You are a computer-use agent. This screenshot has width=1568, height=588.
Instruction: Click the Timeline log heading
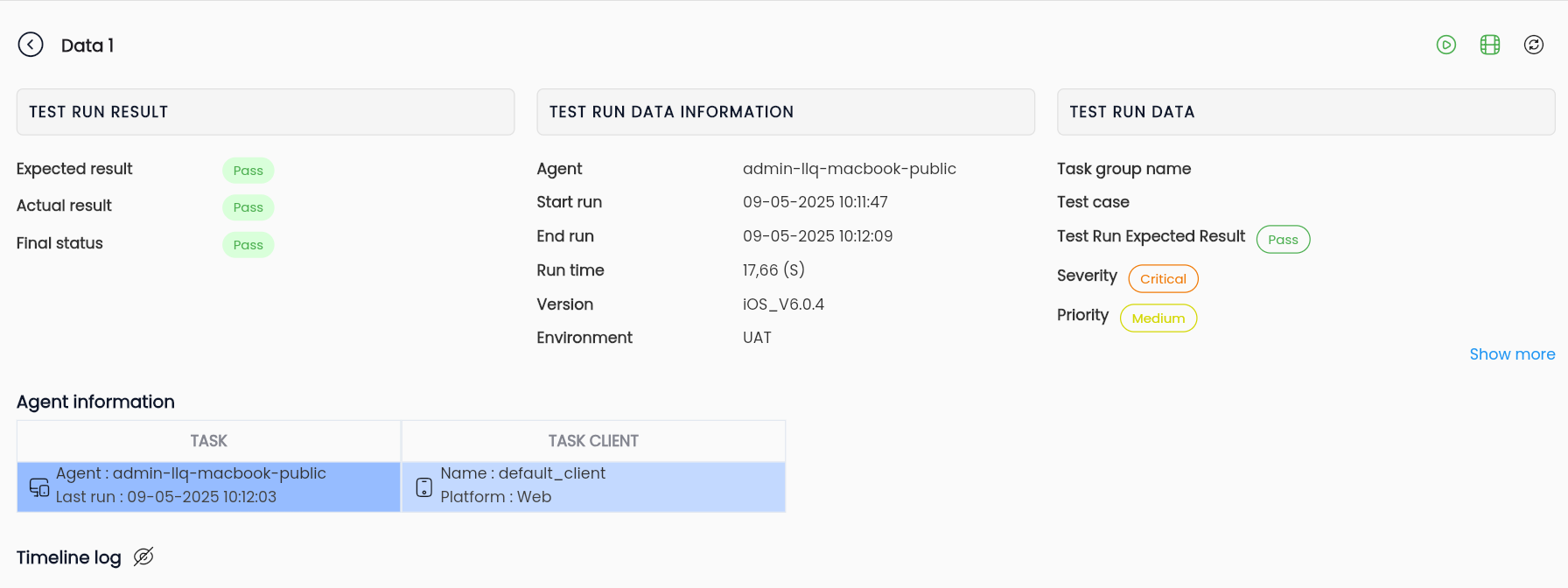click(69, 557)
